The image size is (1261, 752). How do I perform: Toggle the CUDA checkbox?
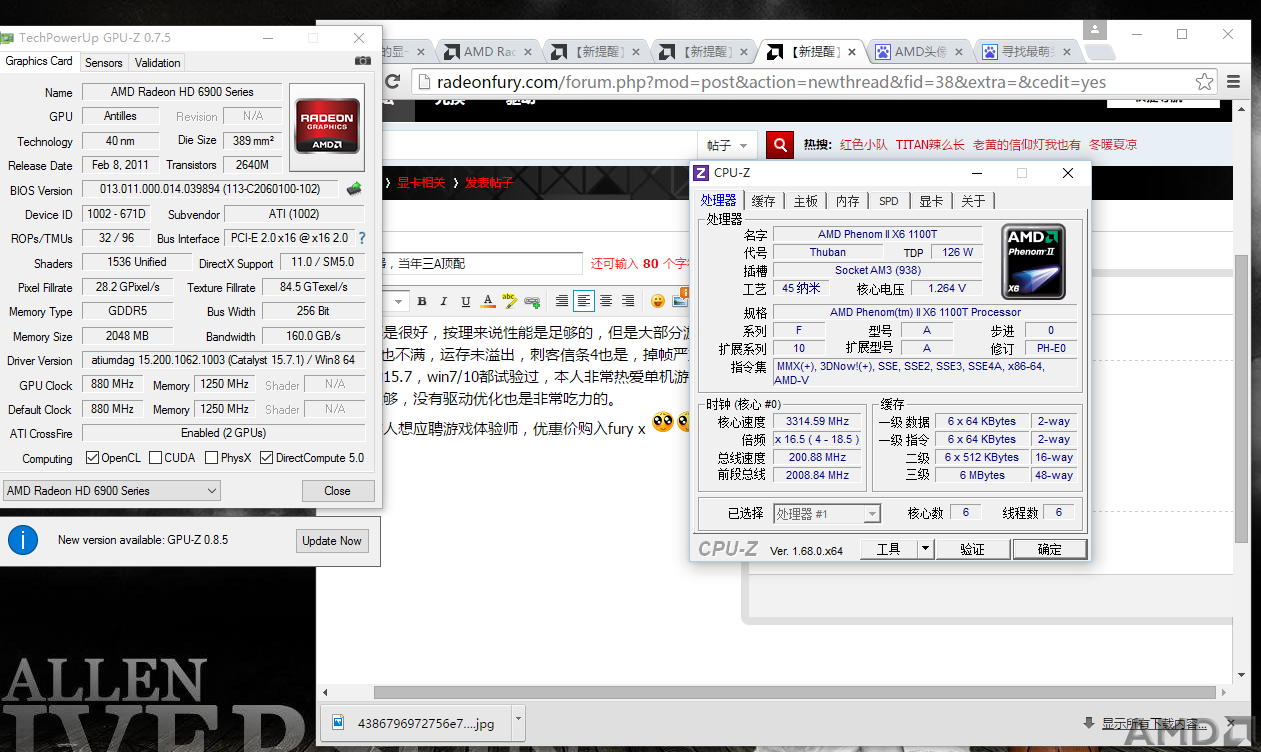[x=155, y=458]
